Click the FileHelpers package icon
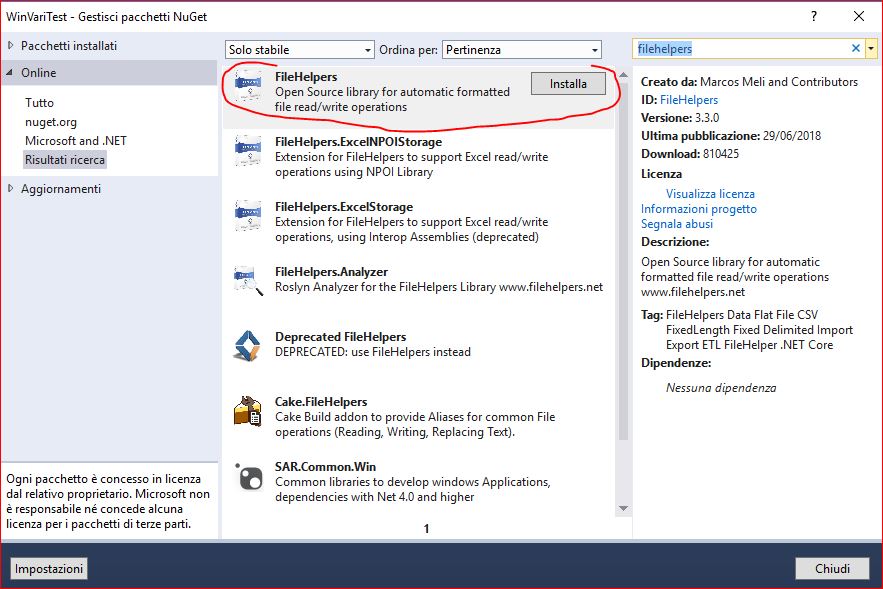883x589 pixels. [248, 87]
